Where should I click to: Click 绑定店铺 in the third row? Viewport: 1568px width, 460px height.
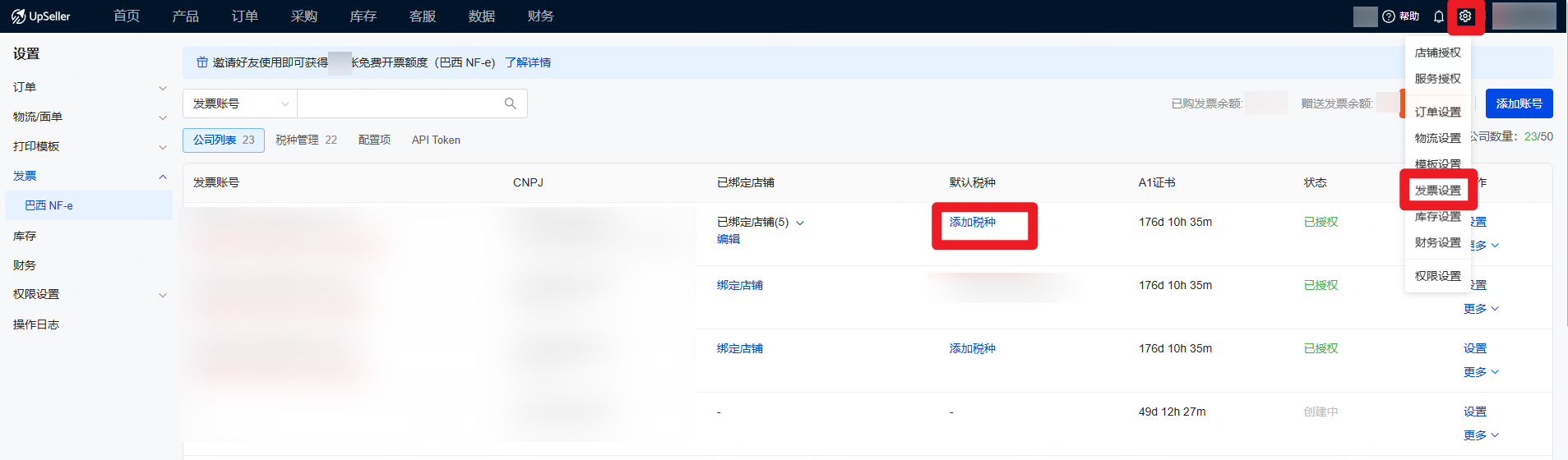pos(740,348)
